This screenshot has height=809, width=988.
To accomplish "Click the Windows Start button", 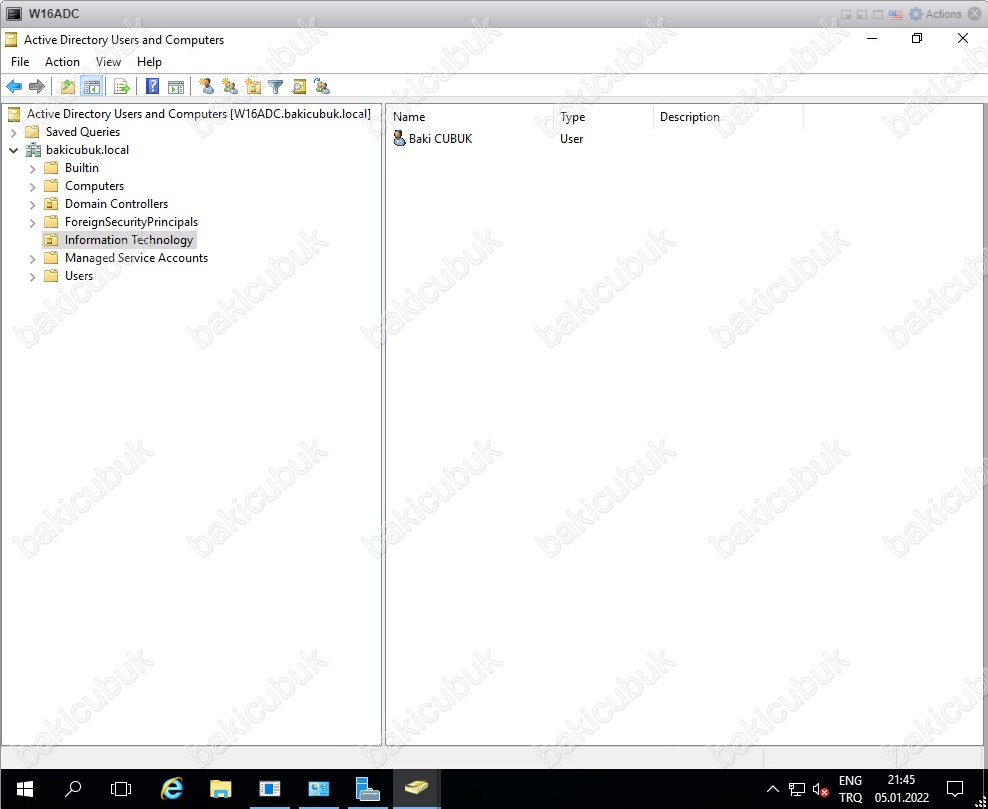I will (x=25, y=788).
